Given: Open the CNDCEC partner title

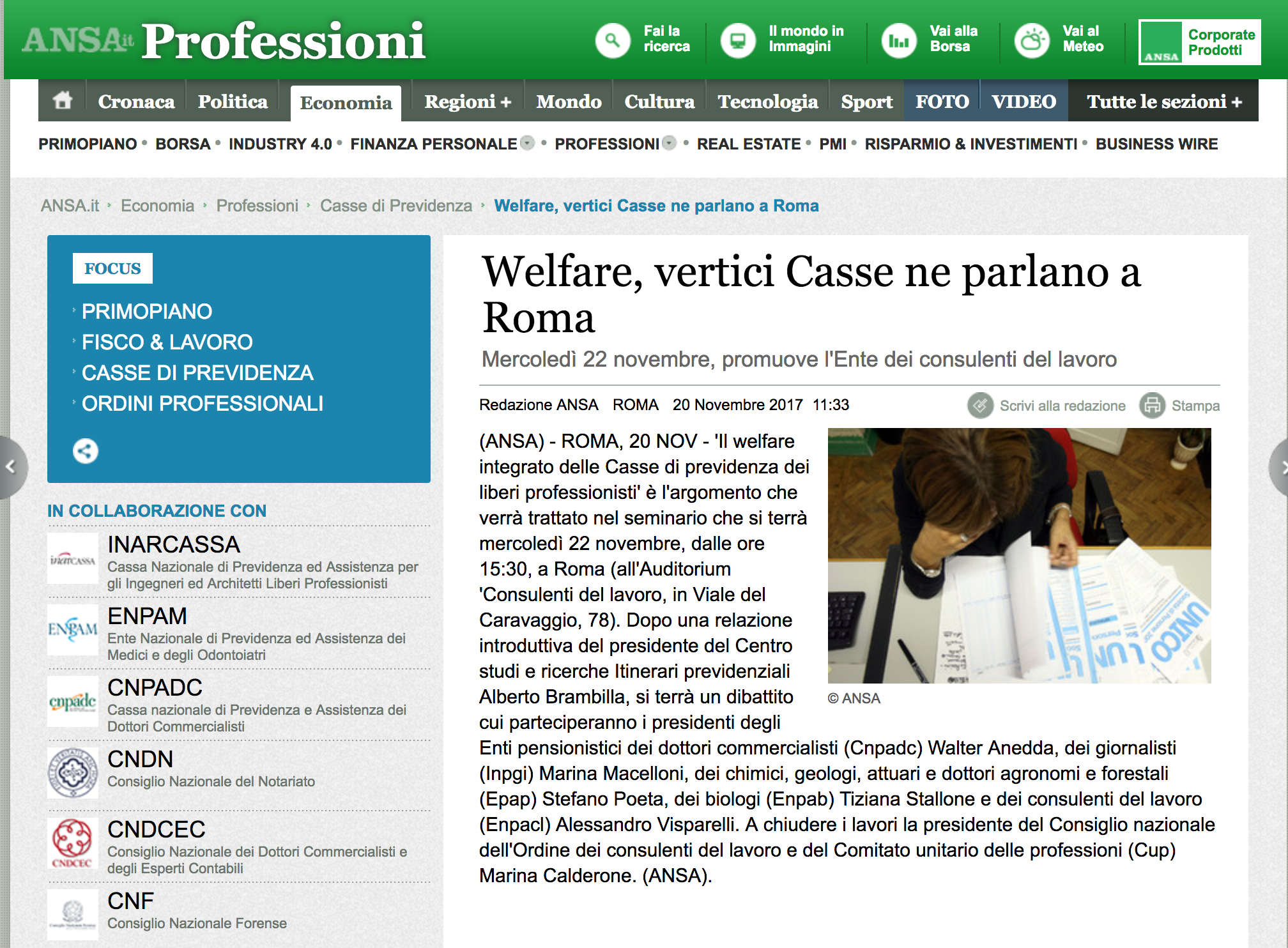Looking at the screenshot, I should point(157,829).
